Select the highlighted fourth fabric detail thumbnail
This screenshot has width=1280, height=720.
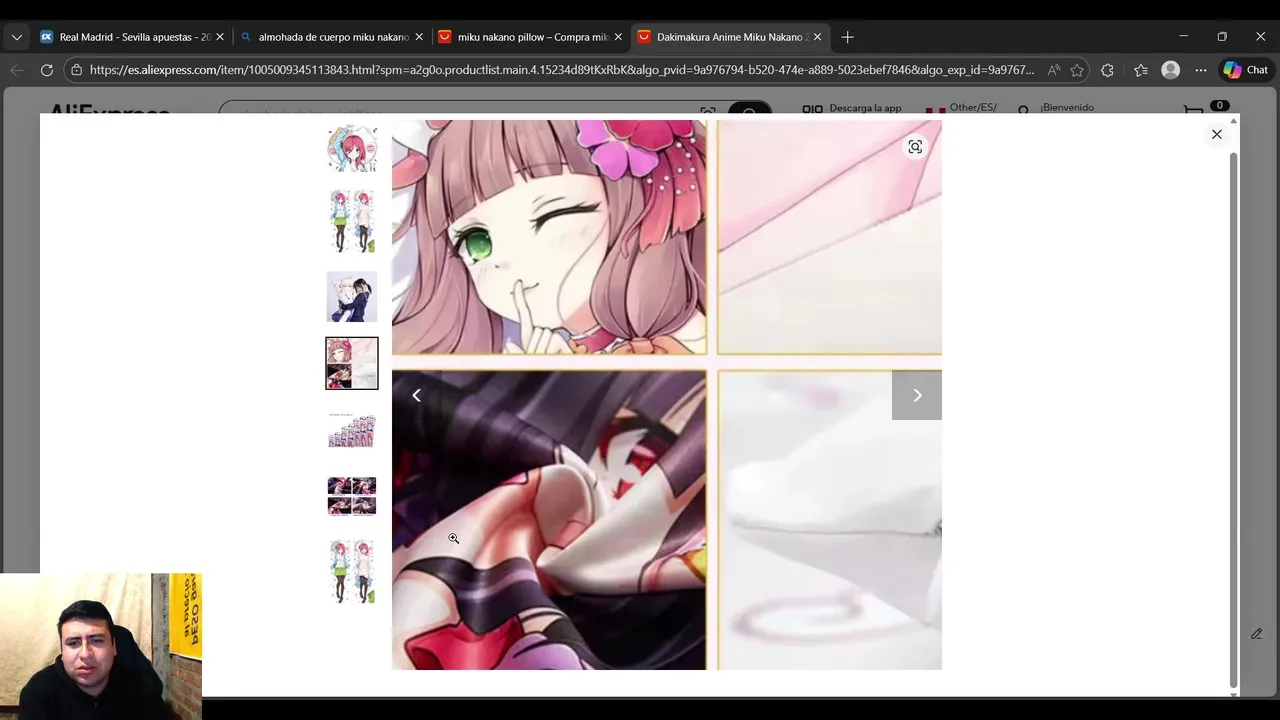click(352, 363)
